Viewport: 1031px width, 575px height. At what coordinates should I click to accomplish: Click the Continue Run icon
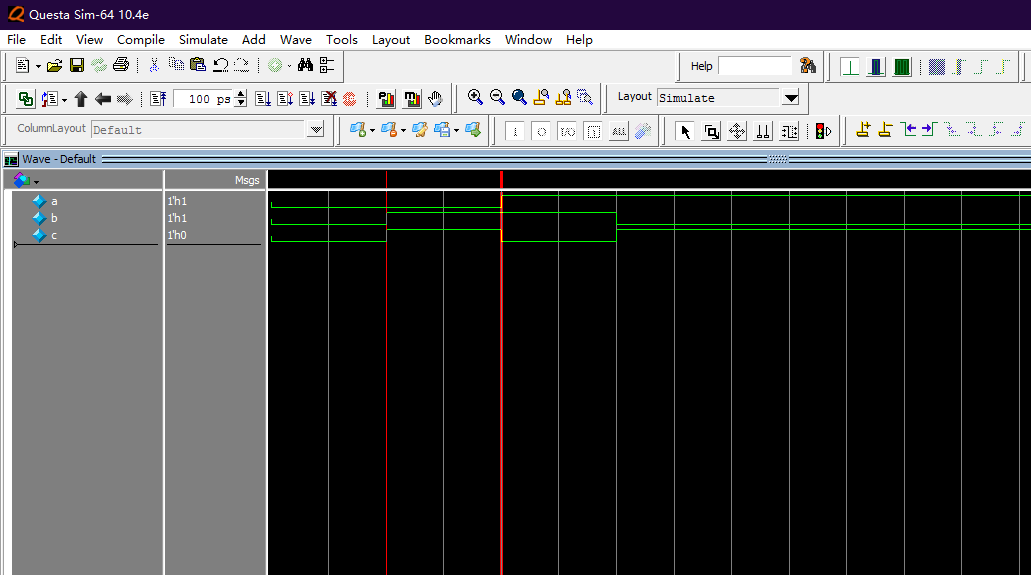tap(285, 99)
